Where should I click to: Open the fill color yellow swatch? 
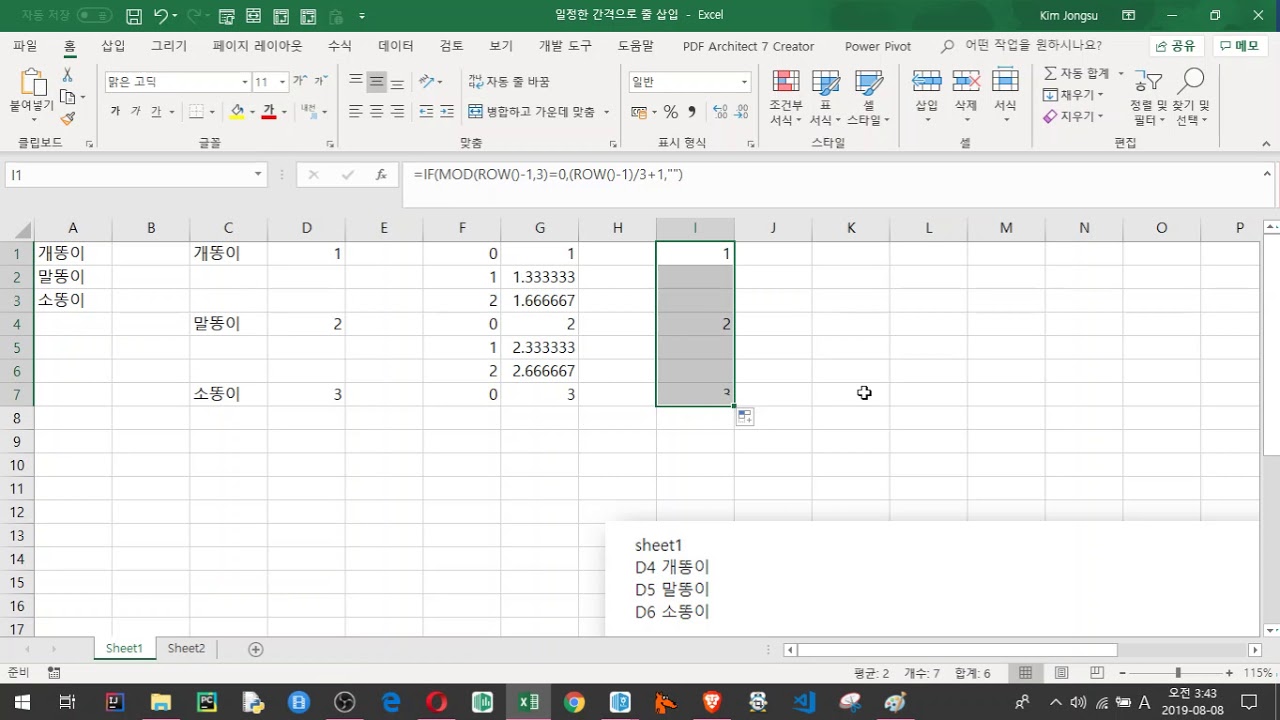pos(237,112)
